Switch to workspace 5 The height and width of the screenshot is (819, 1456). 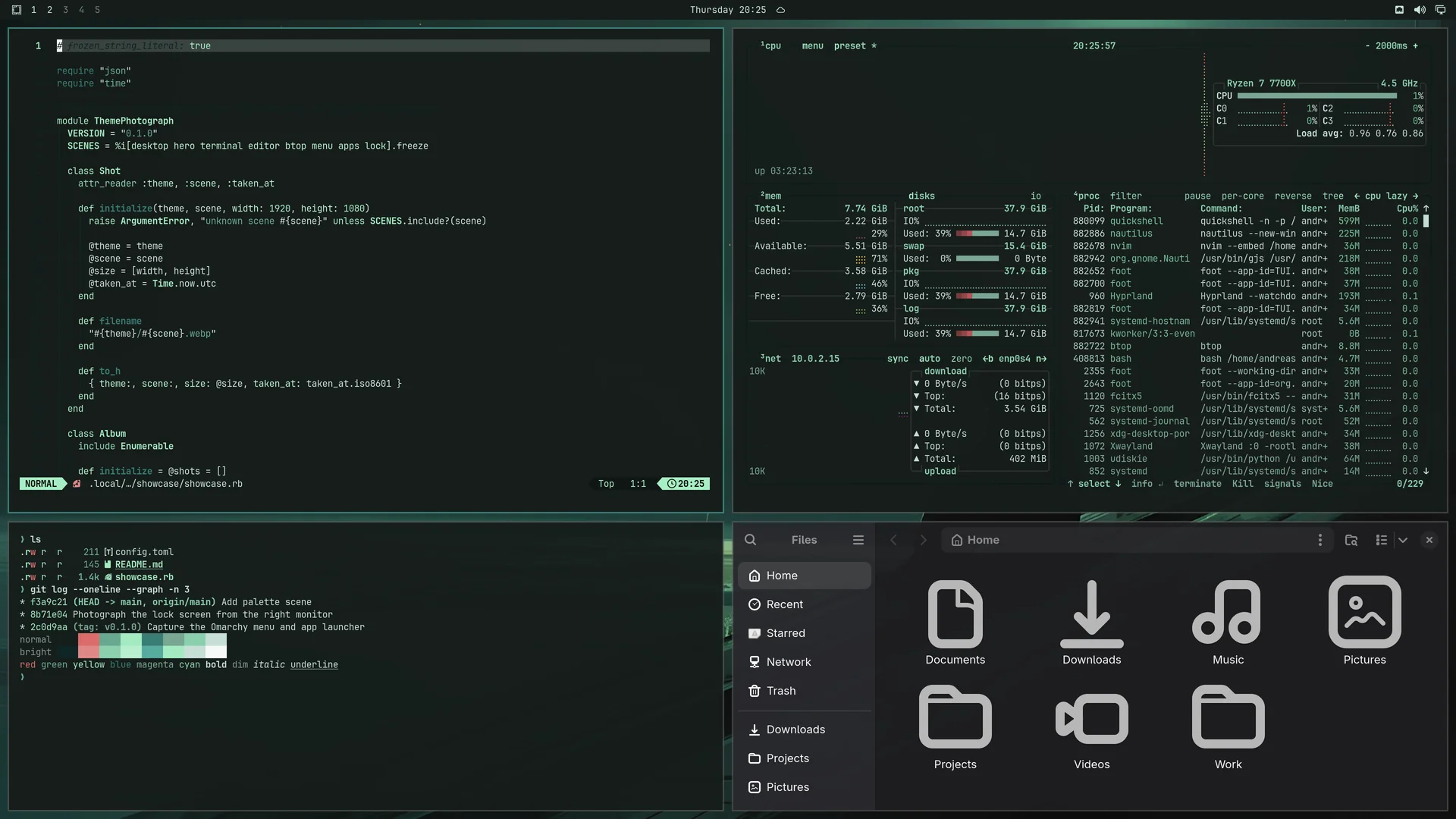[97, 10]
